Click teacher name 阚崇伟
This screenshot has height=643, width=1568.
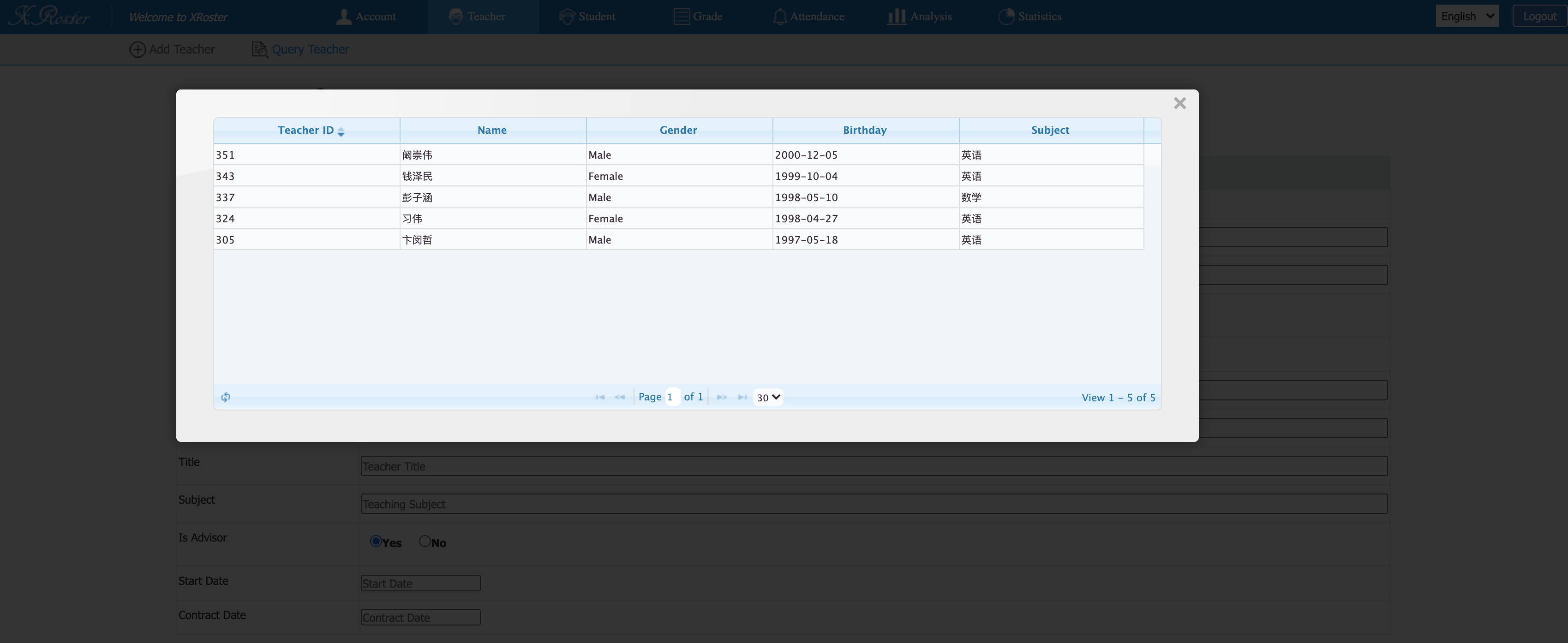[x=417, y=155]
